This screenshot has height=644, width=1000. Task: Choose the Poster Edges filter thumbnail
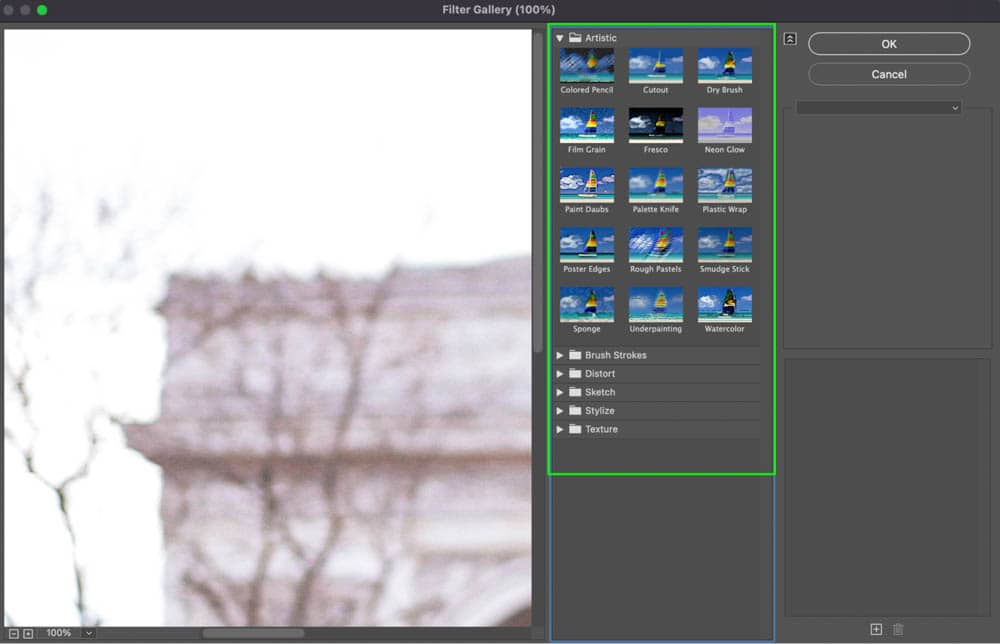click(x=587, y=245)
